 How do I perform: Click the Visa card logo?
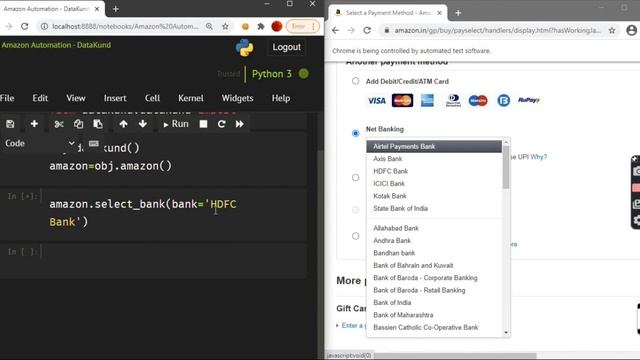(376, 101)
